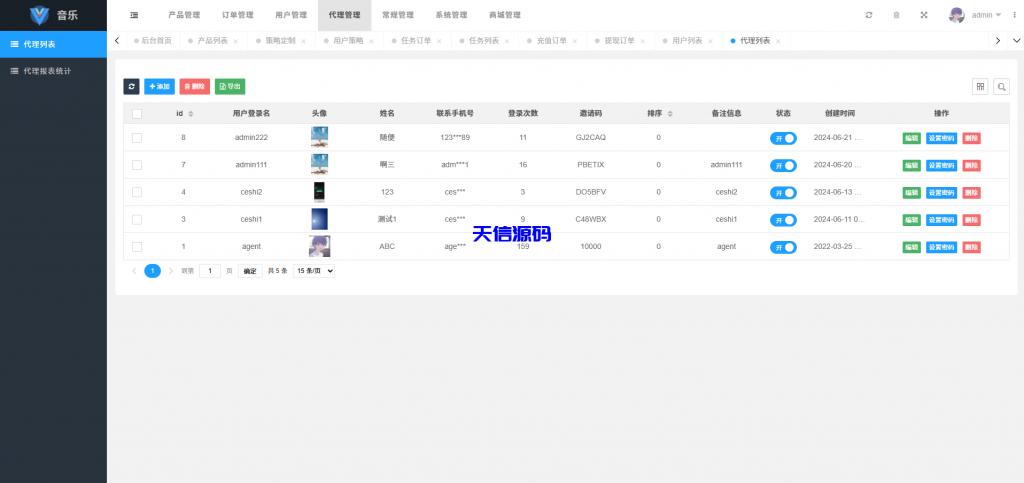Select 代理列表 in sidebar
This screenshot has height=483, width=1024.
[x=54, y=44]
